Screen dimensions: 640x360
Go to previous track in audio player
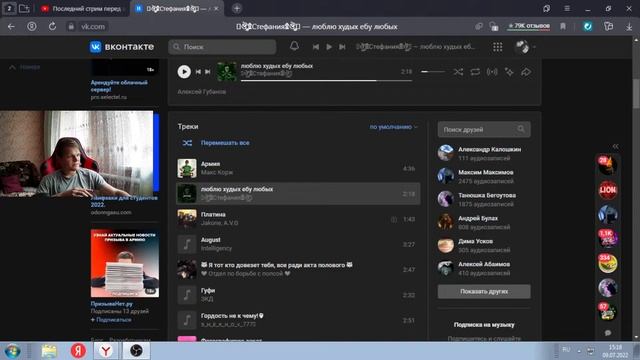[198, 72]
